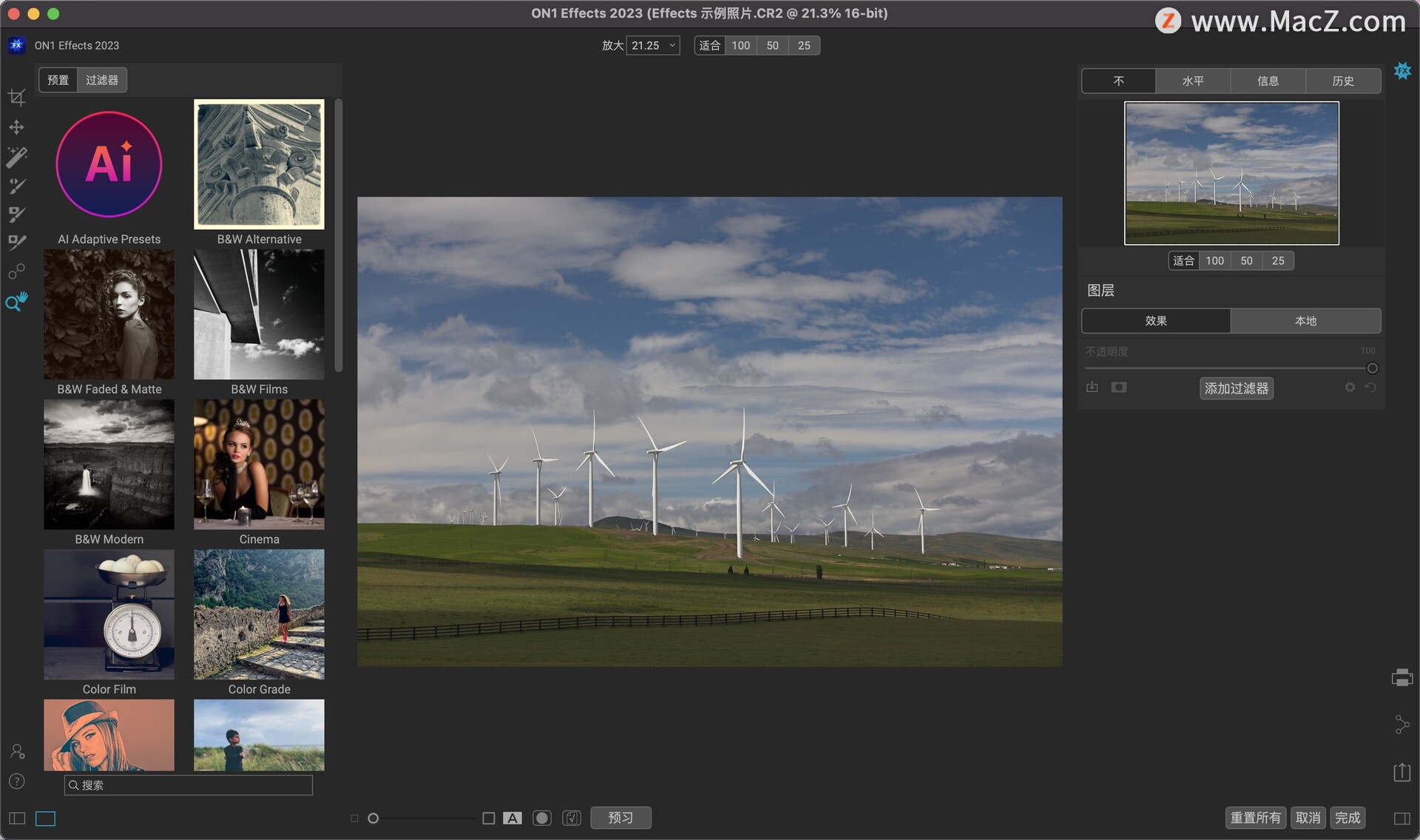Switch to the 过滤器 tab
The image size is (1420, 840).
tap(101, 80)
